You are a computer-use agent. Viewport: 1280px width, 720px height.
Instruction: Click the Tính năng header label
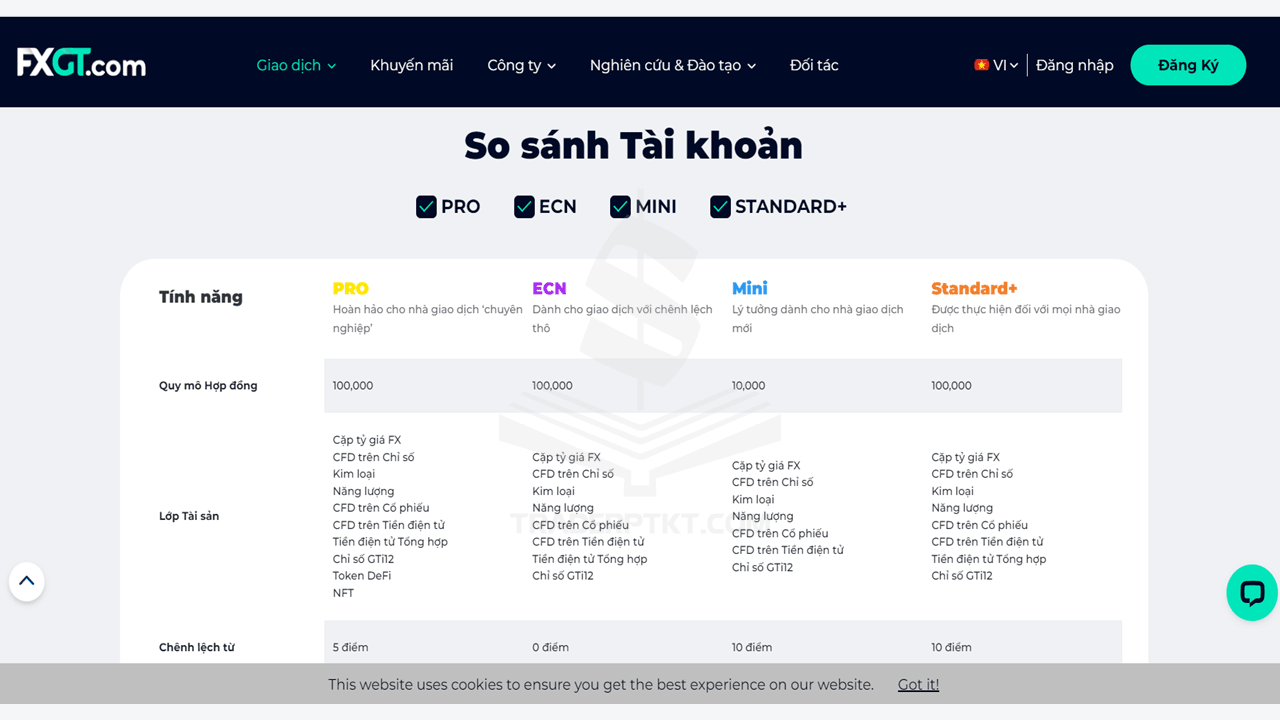[x=201, y=297]
